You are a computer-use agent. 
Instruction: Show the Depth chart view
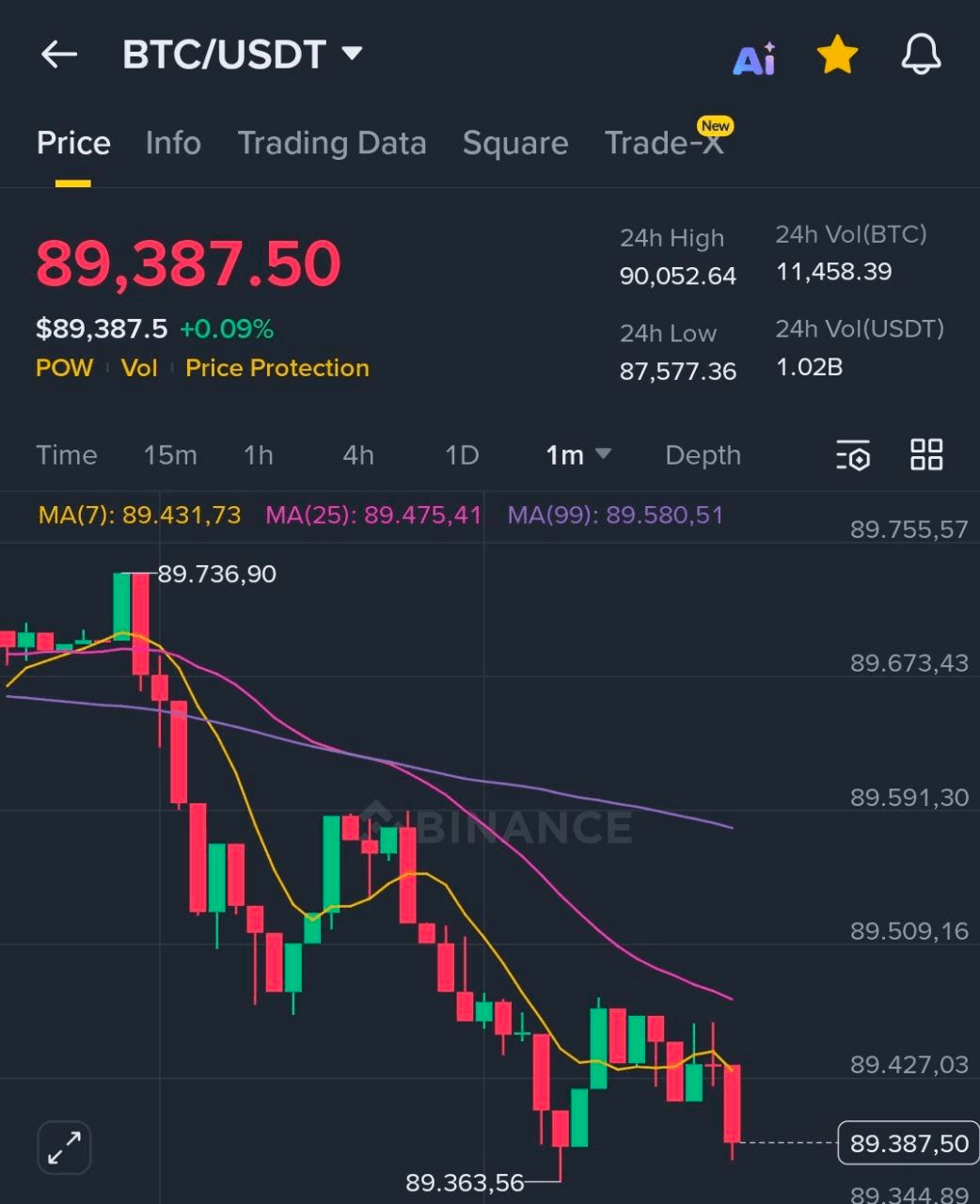pos(703,455)
